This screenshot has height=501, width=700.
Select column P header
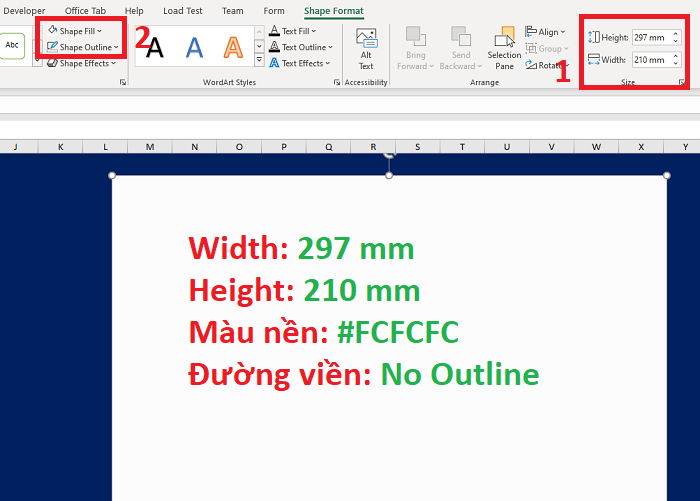(284, 146)
